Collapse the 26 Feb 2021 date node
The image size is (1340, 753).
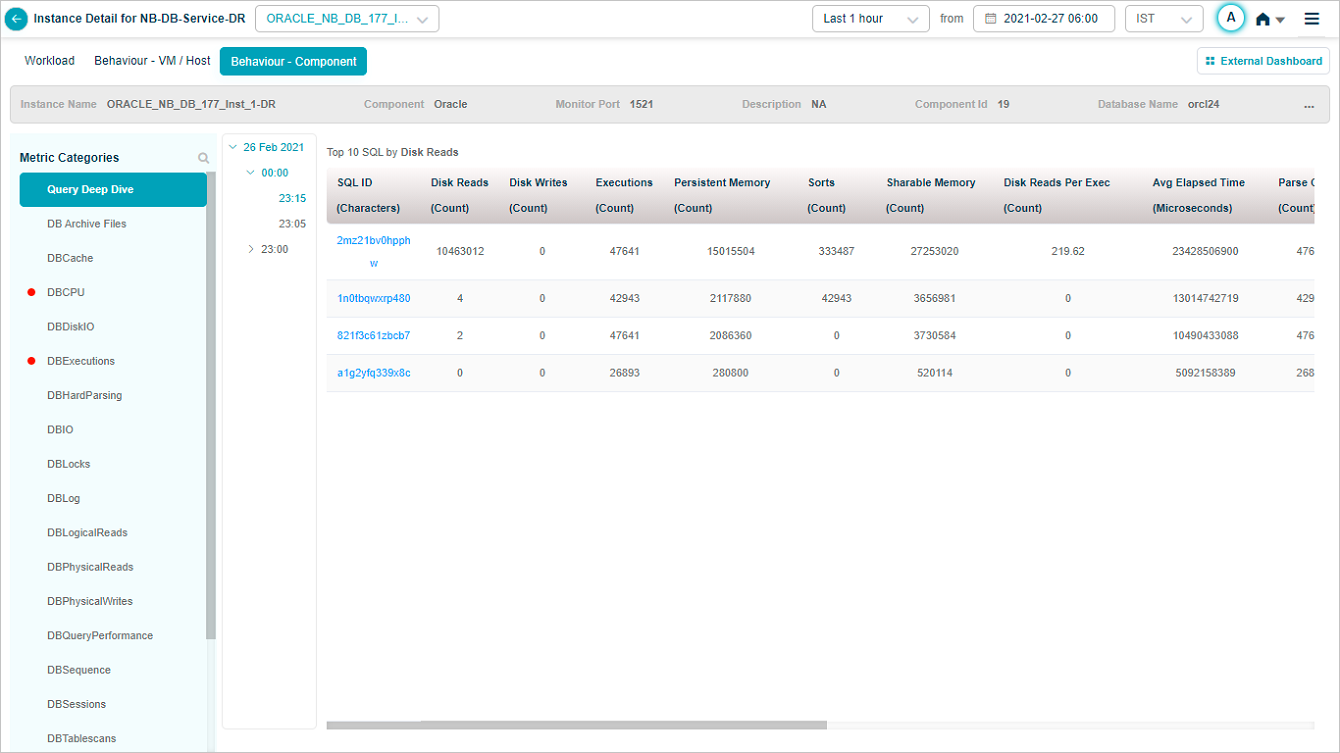233,148
